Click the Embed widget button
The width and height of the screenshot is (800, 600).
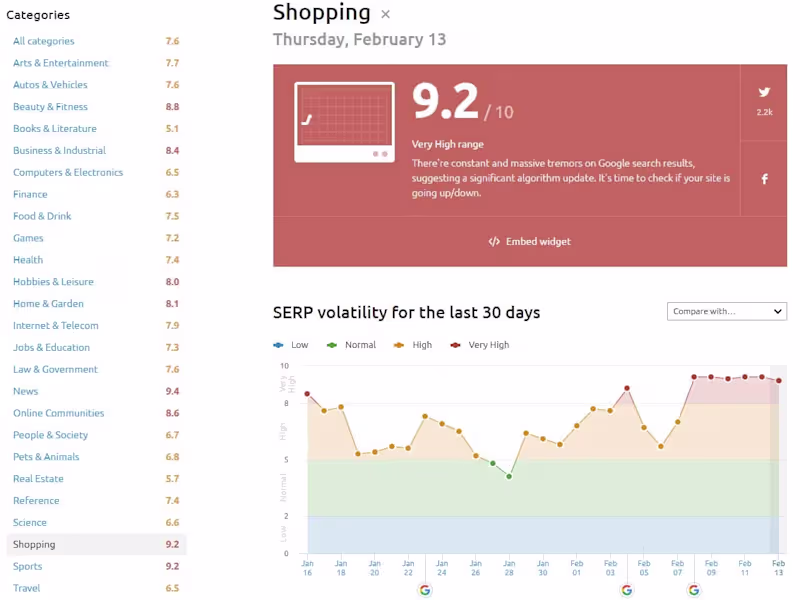(529, 242)
